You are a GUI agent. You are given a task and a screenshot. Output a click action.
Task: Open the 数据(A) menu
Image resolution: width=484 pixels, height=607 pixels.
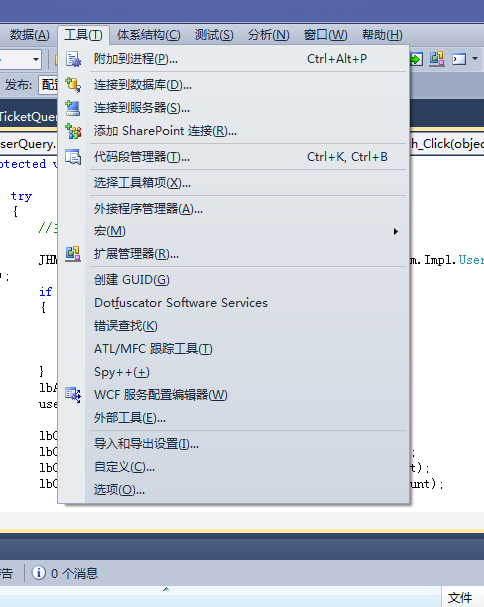(29, 35)
